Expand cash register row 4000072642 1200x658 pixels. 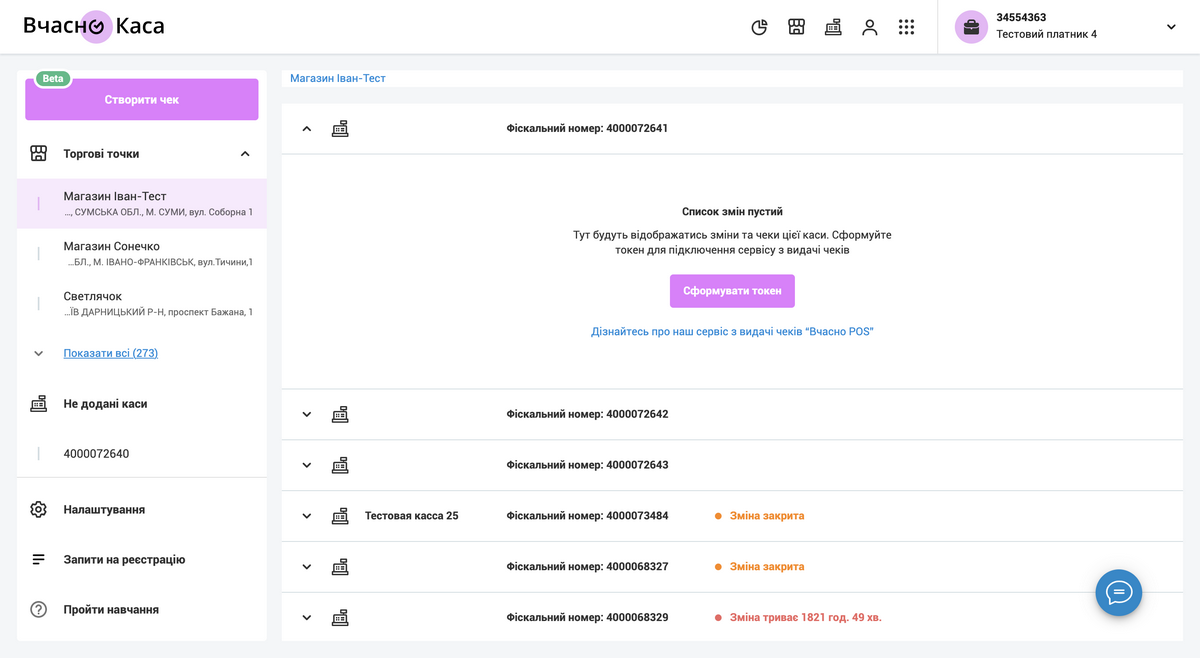tap(307, 414)
